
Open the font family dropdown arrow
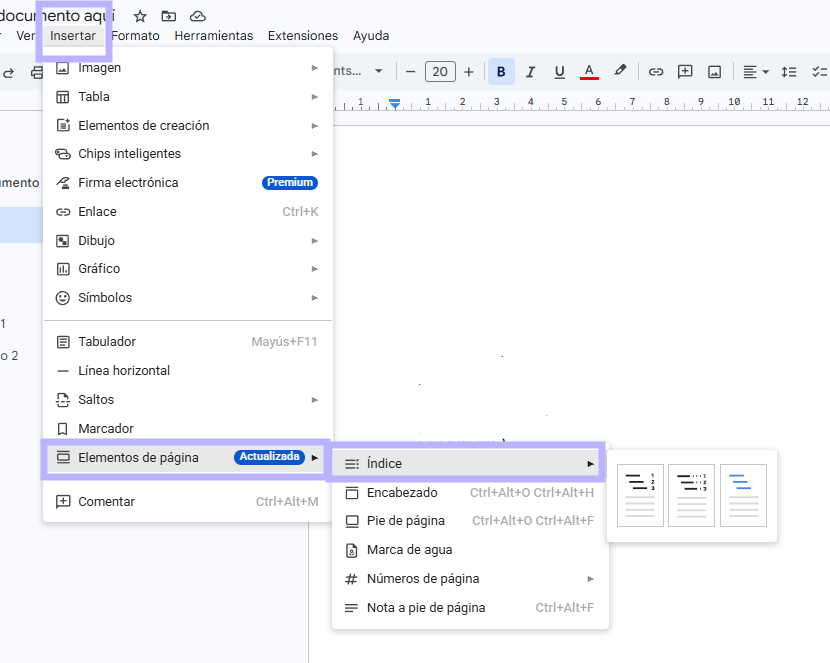(378, 71)
